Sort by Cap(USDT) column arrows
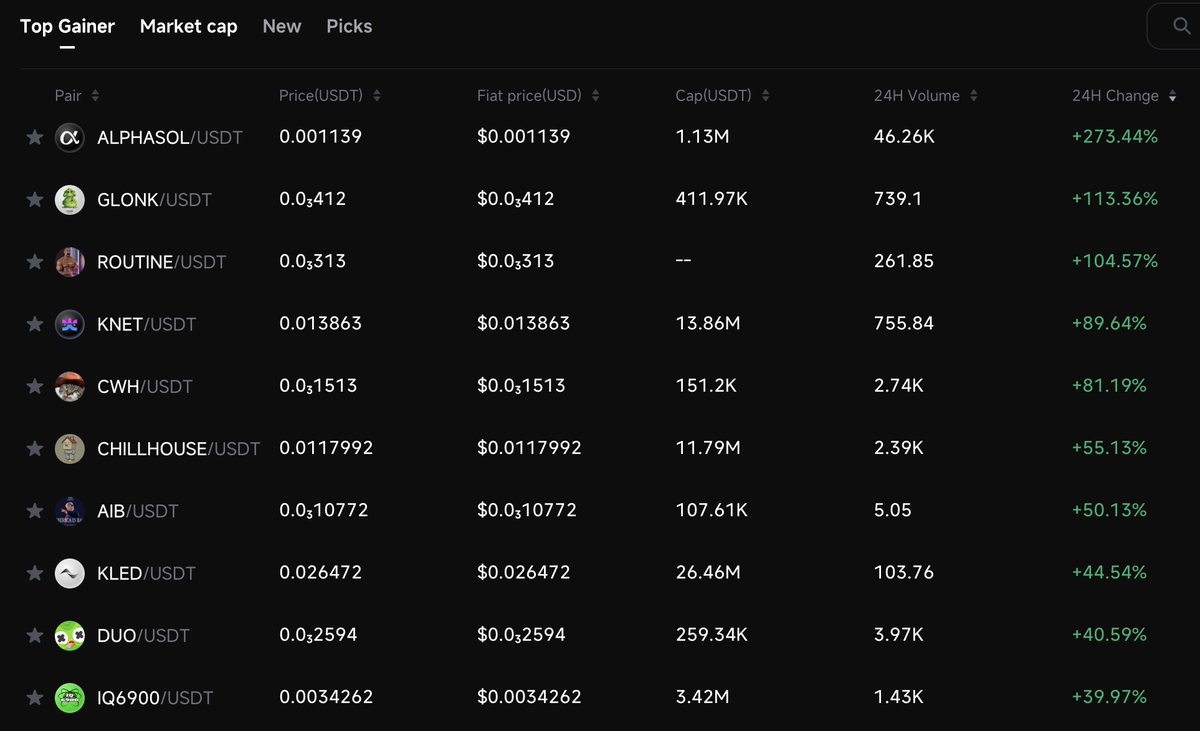Image resolution: width=1200 pixels, height=731 pixels. click(765, 96)
